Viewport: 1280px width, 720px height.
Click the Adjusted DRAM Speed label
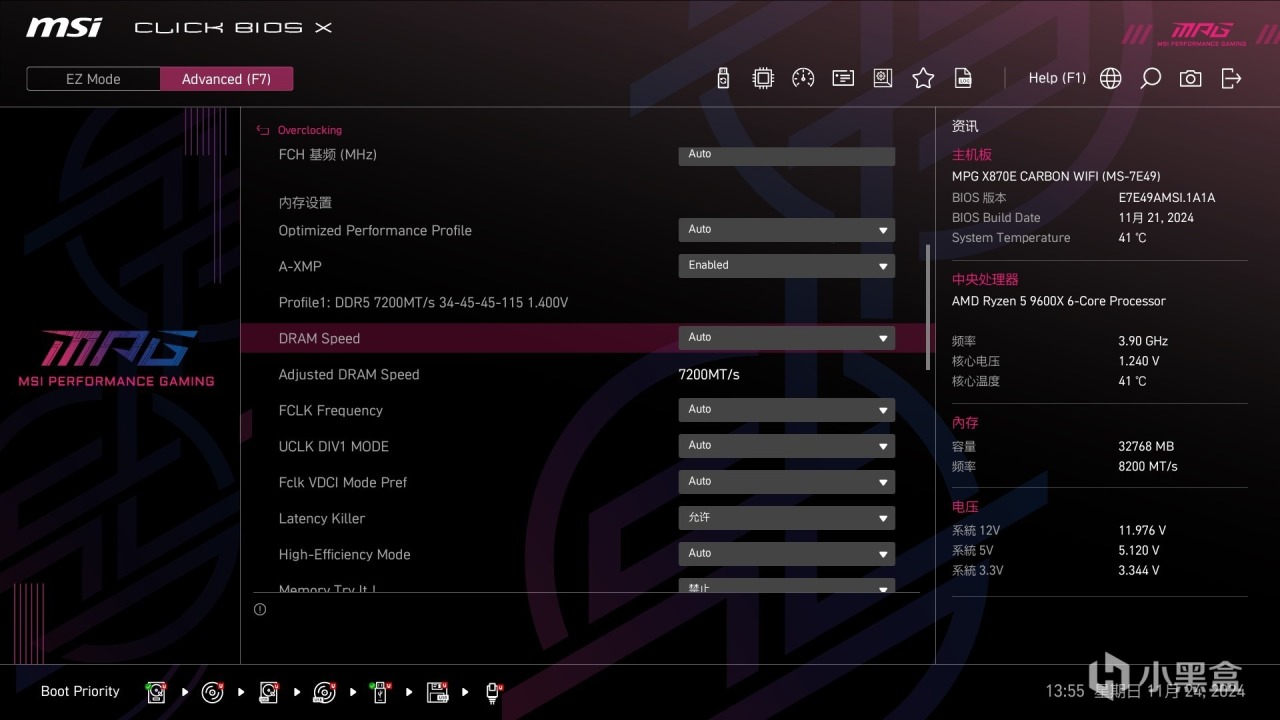[x=349, y=374]
